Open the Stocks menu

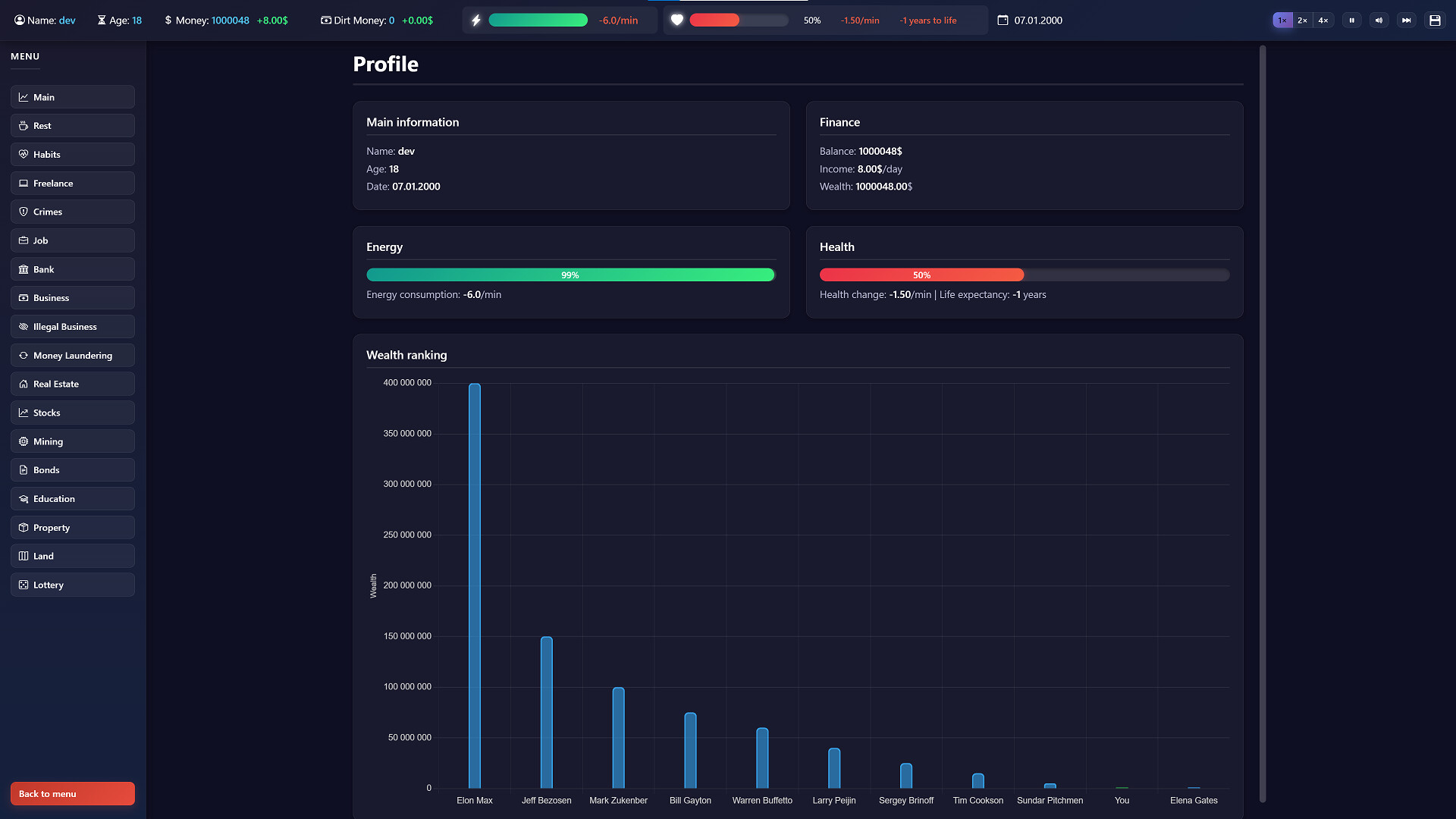coord(73,413)
